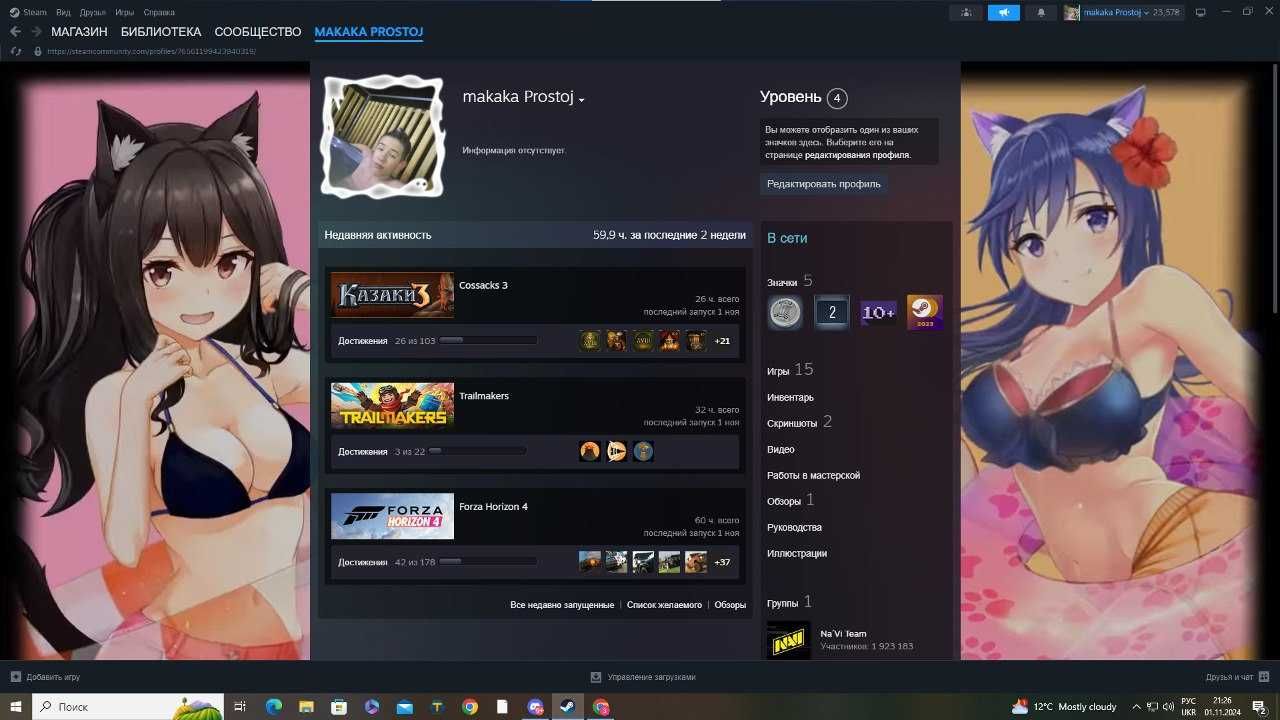
Task: Click Редактировать профиль button
Action: (824, 184)
